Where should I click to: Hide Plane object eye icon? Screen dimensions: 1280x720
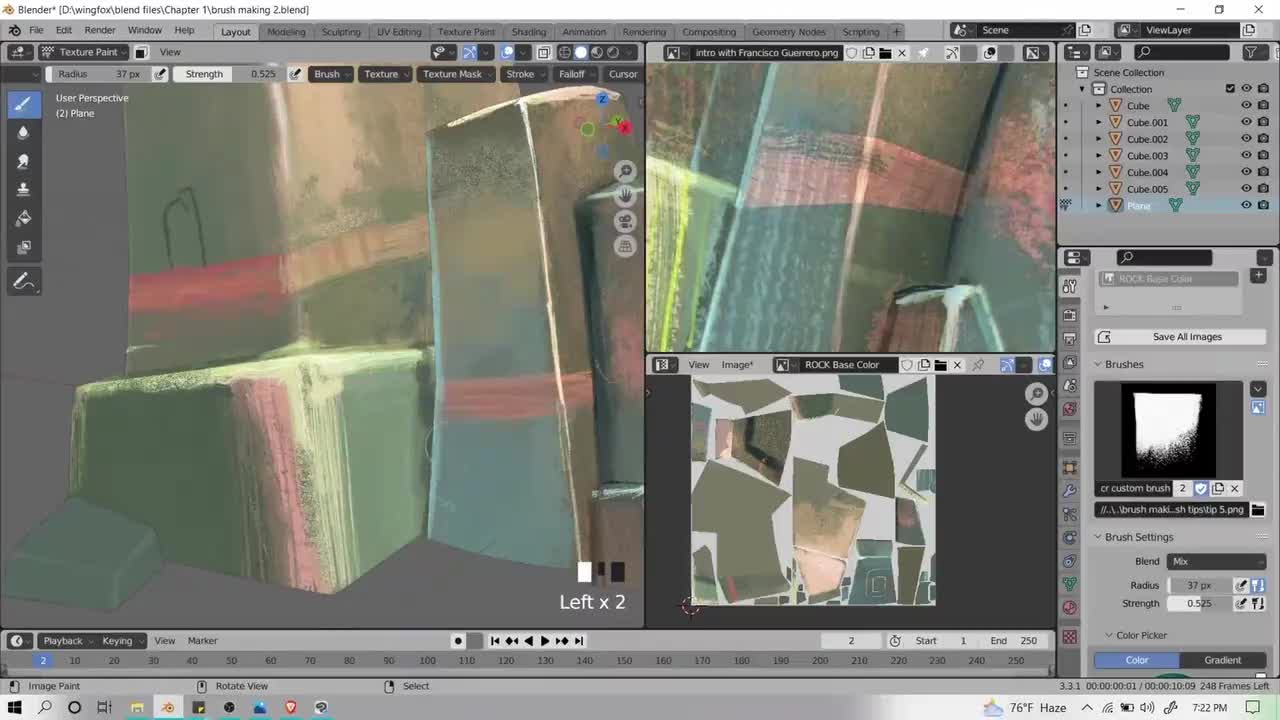(x=1246, y=206)
